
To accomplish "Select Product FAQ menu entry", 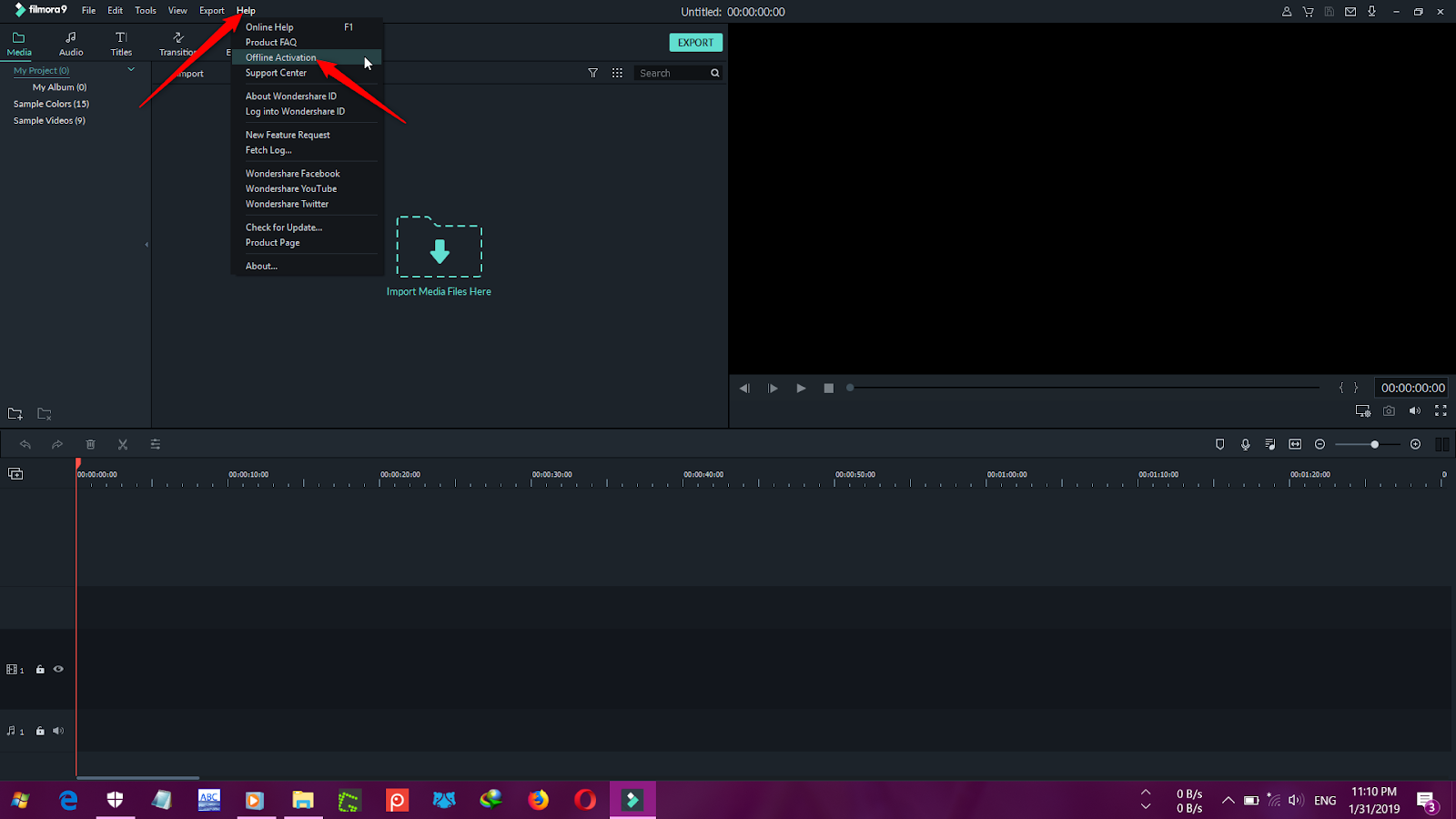I will (307, 42).
